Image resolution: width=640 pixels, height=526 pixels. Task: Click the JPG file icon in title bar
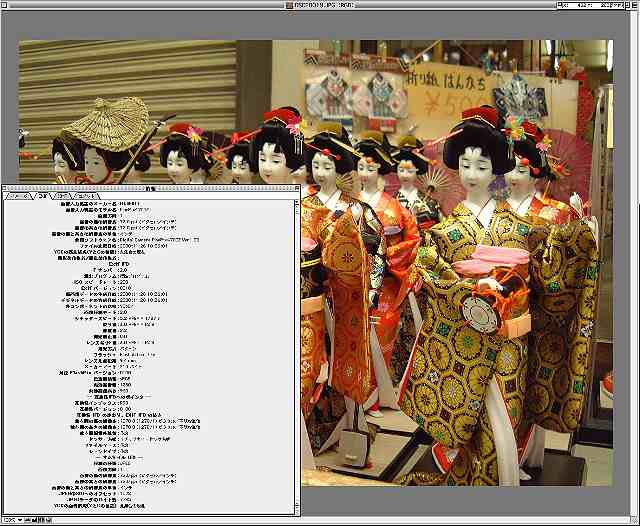point(289,5)
